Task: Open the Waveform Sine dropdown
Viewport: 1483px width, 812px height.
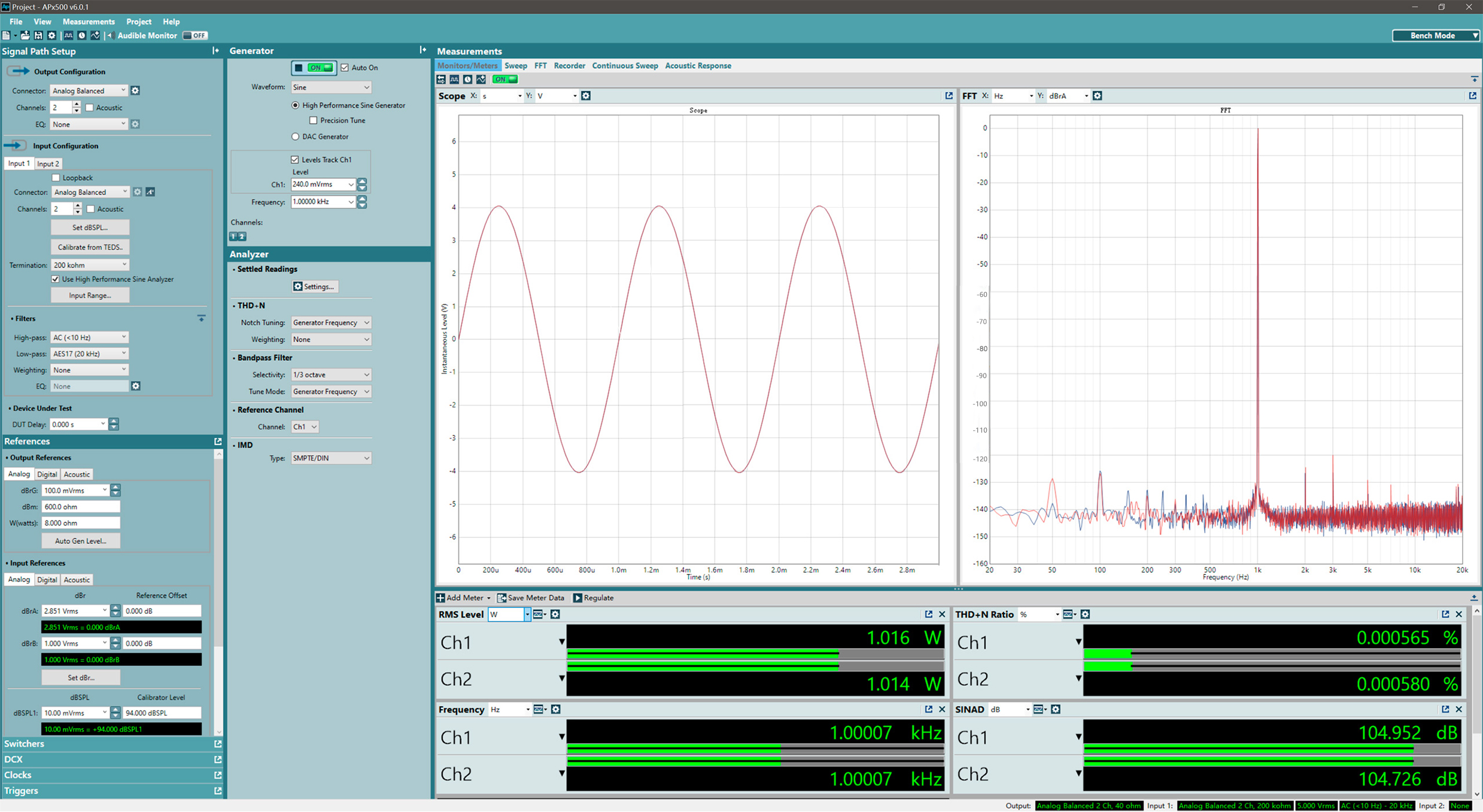Action: point(331,87)
